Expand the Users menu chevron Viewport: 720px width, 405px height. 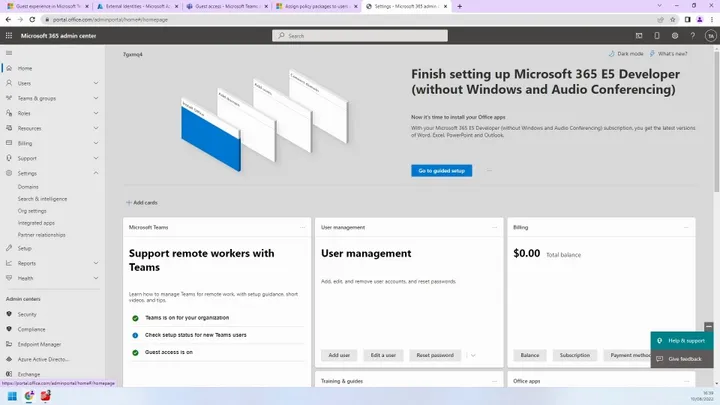96,83
